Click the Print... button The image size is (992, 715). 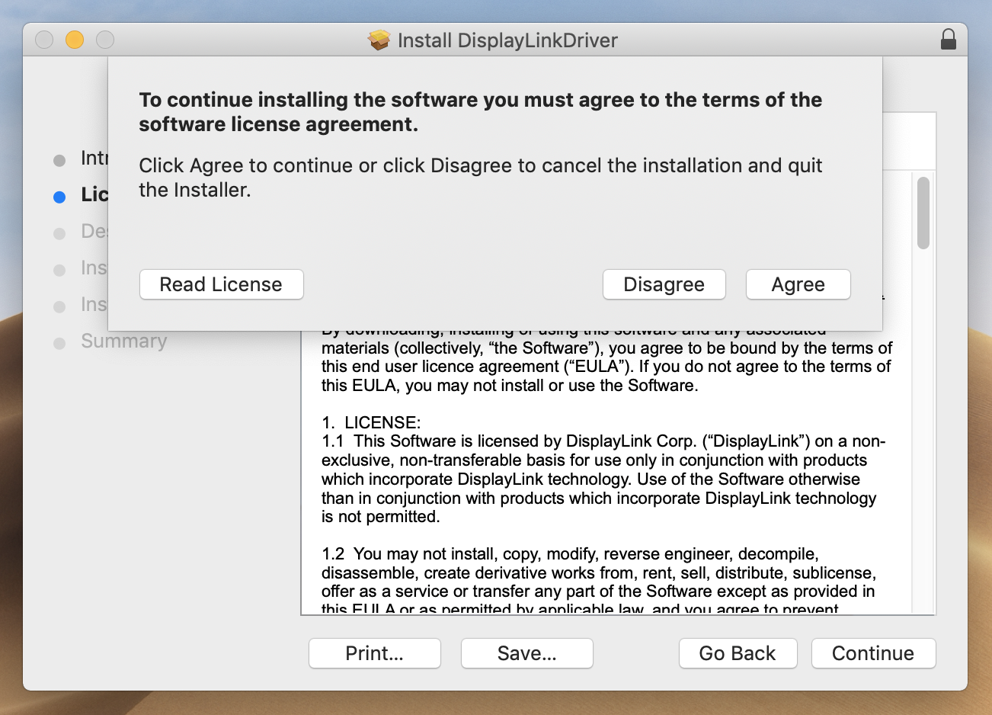coord(374,653)
